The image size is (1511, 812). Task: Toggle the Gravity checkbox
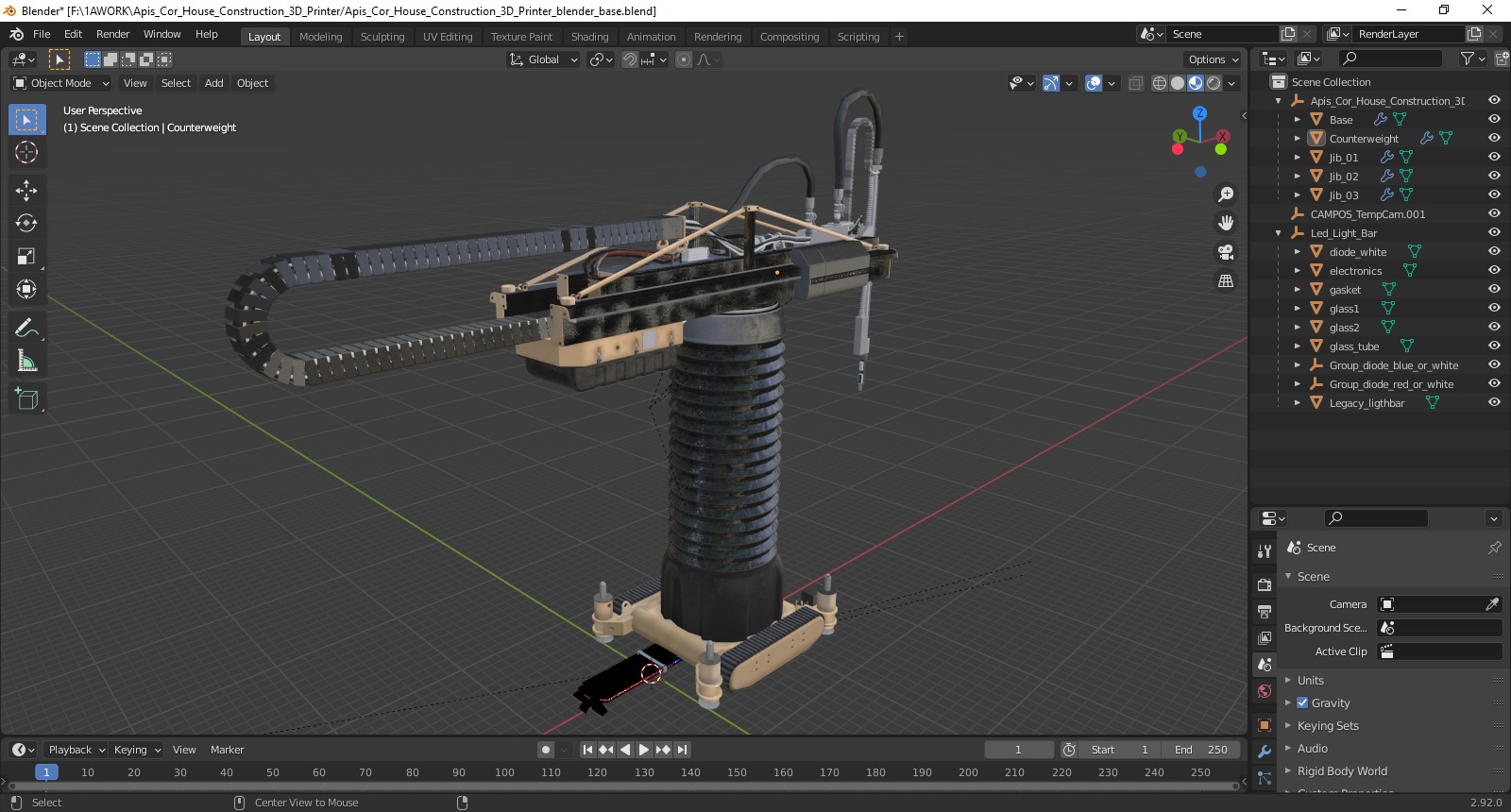[x=1302, y=703]
